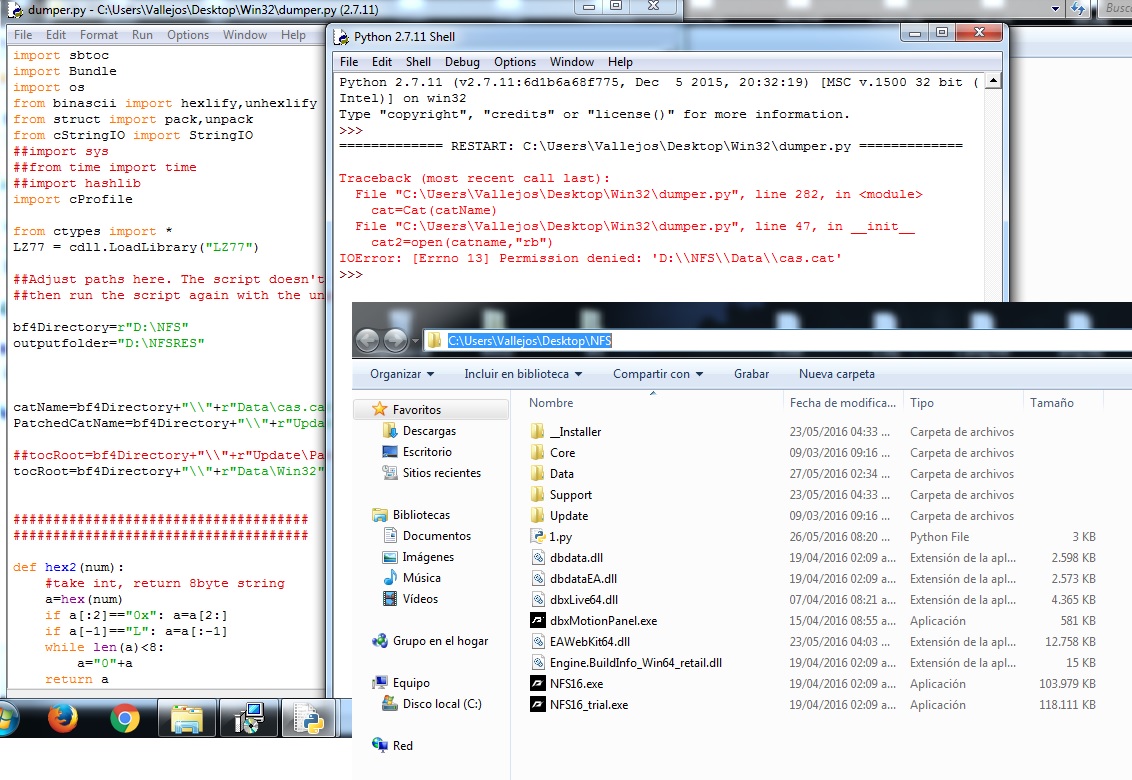Open Google Chrome from the taskbar

(125, 718)
